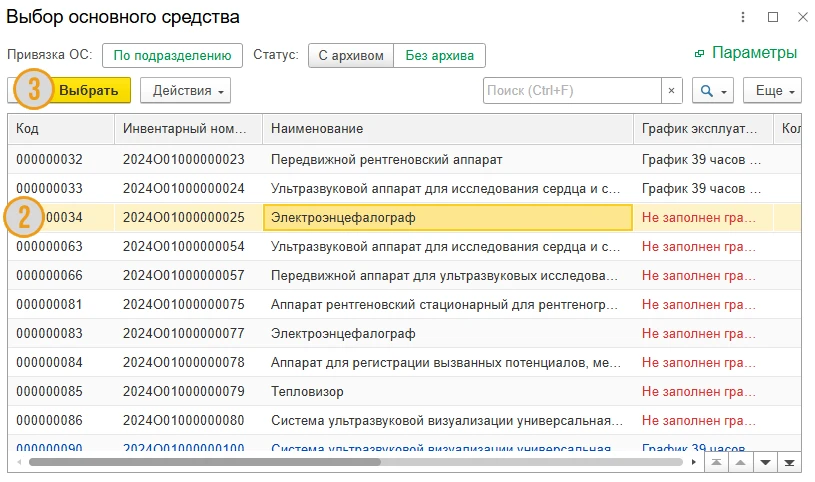Clear the search field with the × icon
The image size is (815, 482).
click(671, 90)
